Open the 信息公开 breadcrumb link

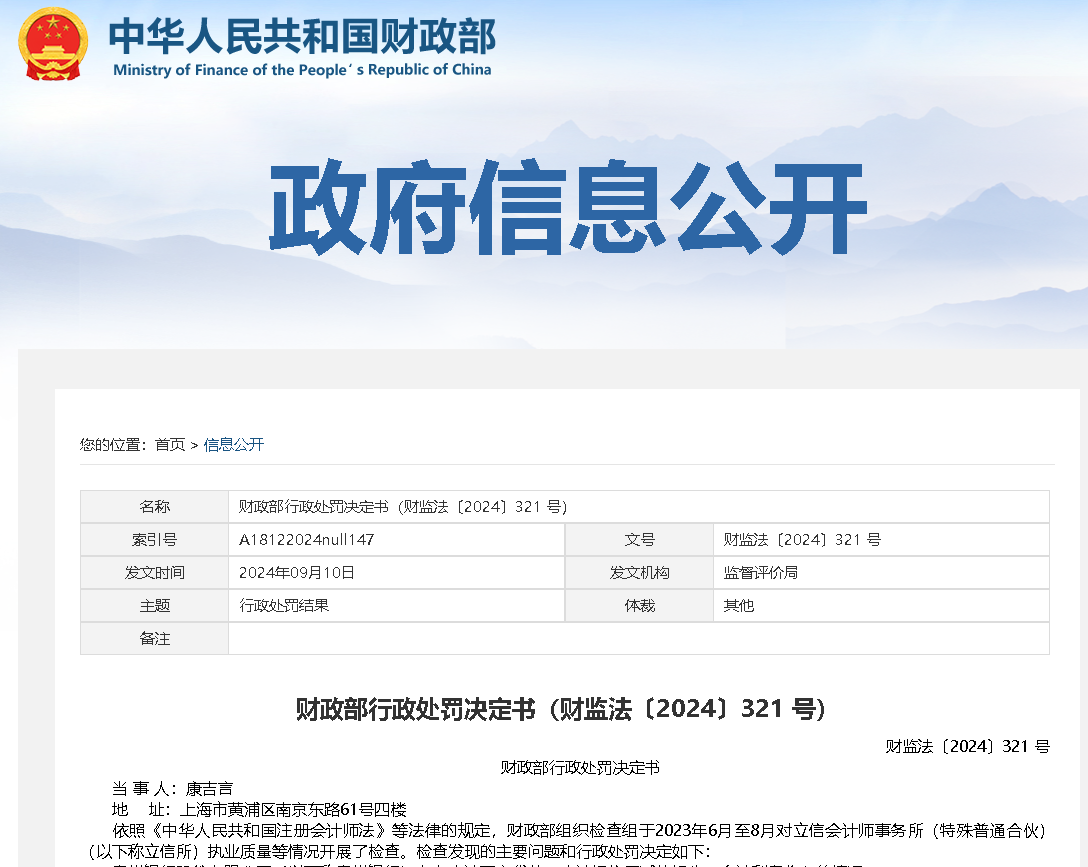coord(234,445)
